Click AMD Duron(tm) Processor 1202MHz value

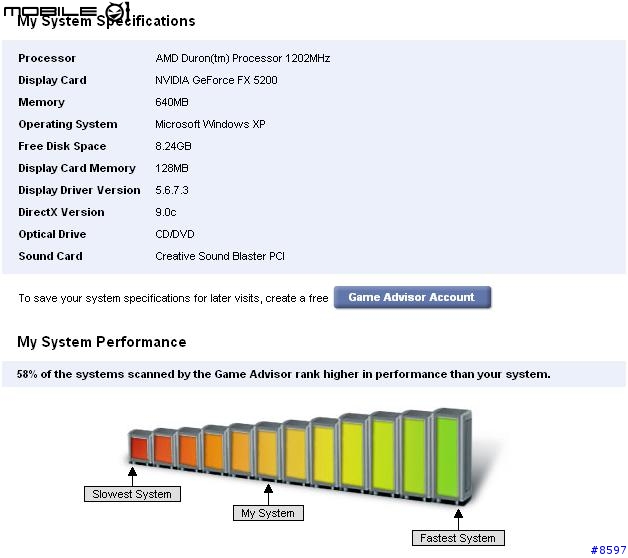click(x=243, y=58)
